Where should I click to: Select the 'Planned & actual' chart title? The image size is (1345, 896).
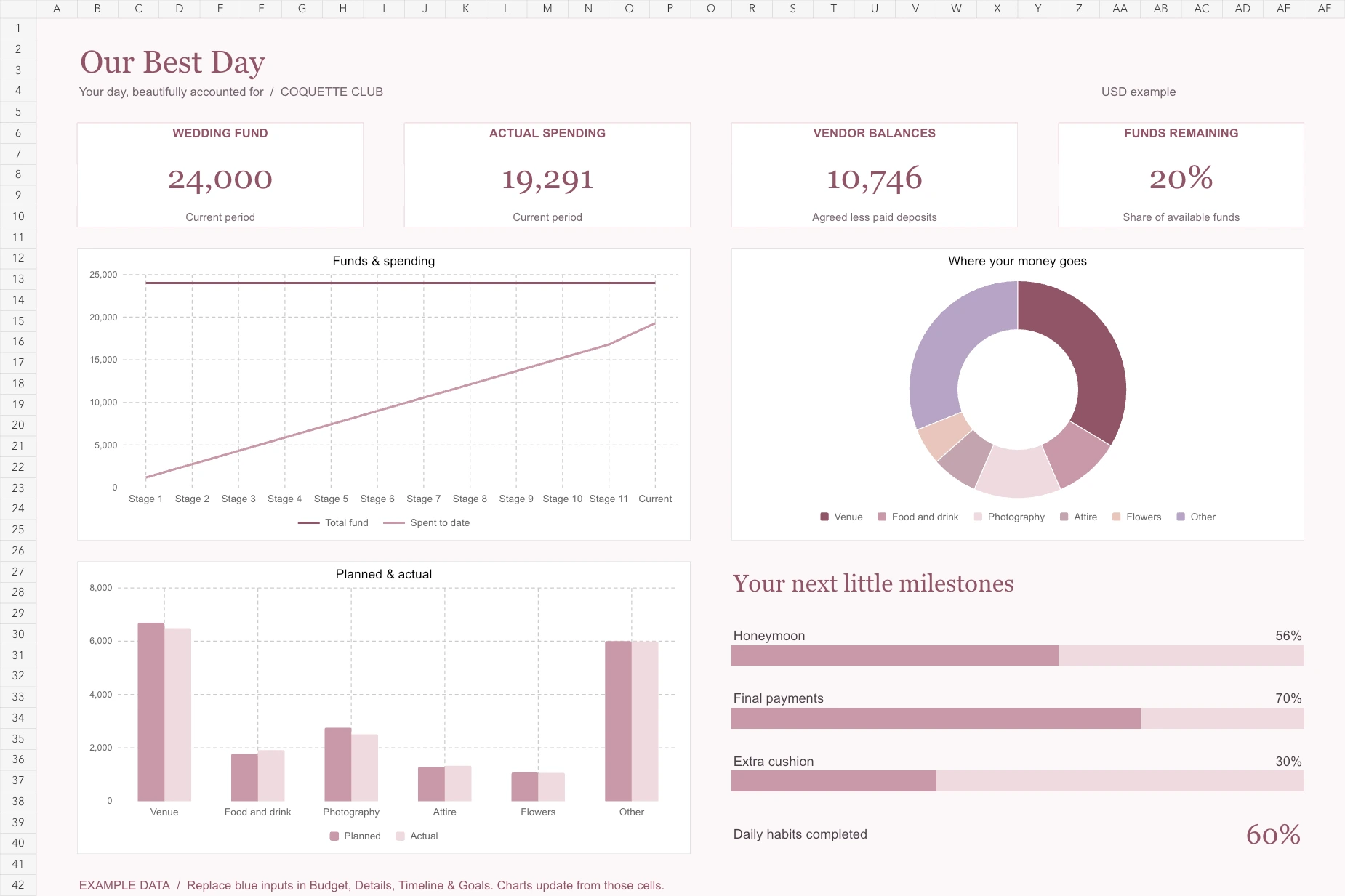coord(384,574)
